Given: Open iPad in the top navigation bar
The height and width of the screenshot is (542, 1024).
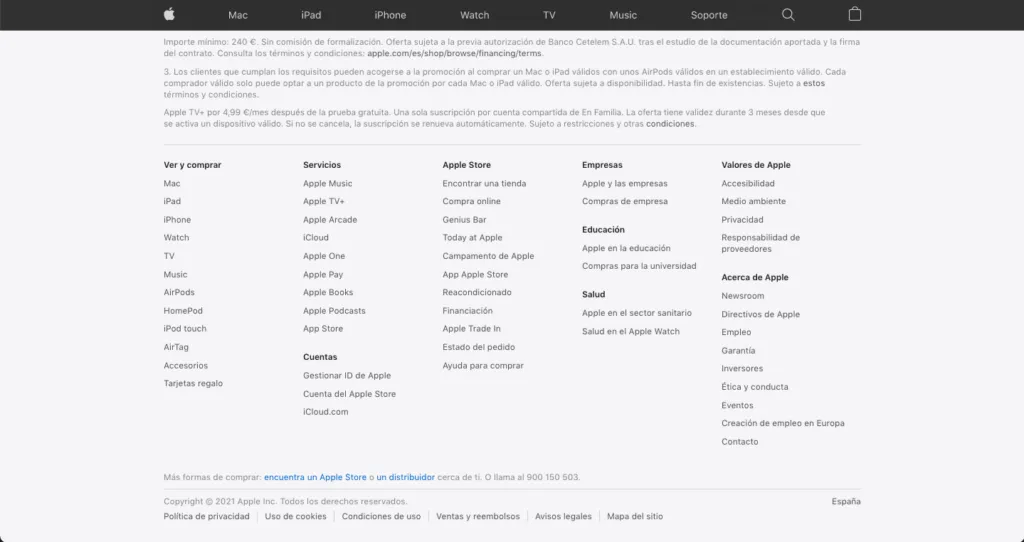Looking at the screenshot, I should click(311, 15).
